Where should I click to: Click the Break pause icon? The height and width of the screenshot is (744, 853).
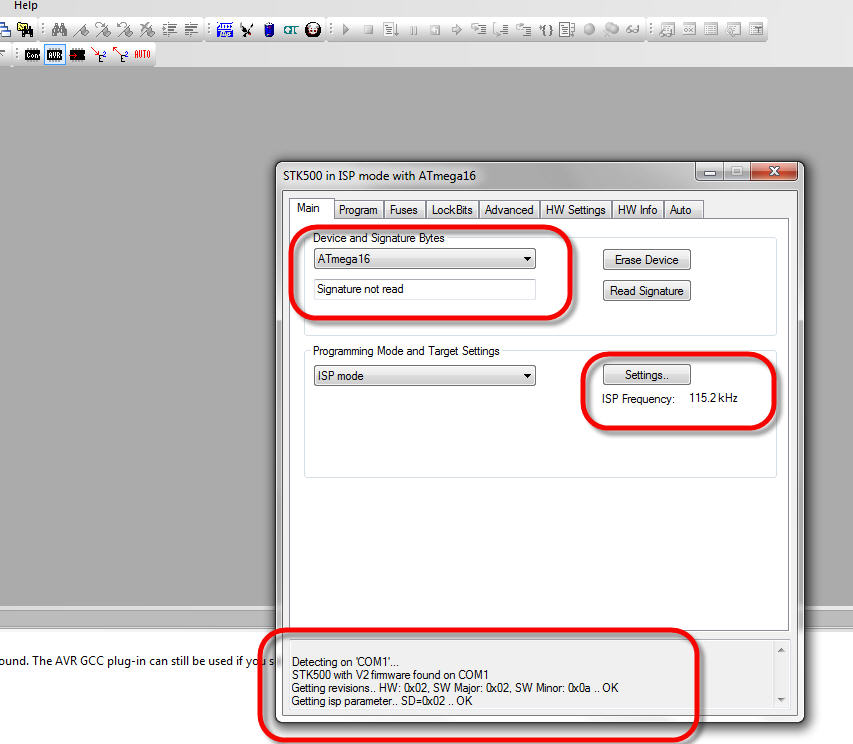pyautogui.click(x=413, y=30)
